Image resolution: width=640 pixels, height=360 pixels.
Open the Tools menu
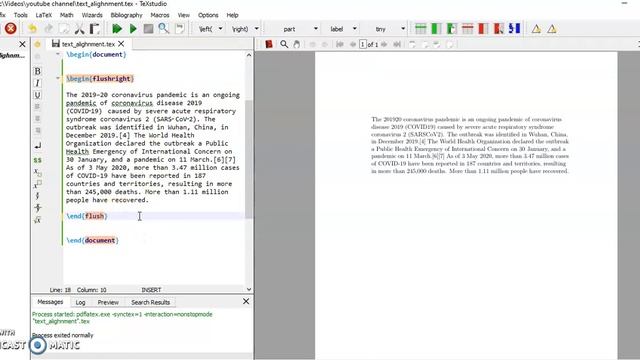tap(20, 15)
